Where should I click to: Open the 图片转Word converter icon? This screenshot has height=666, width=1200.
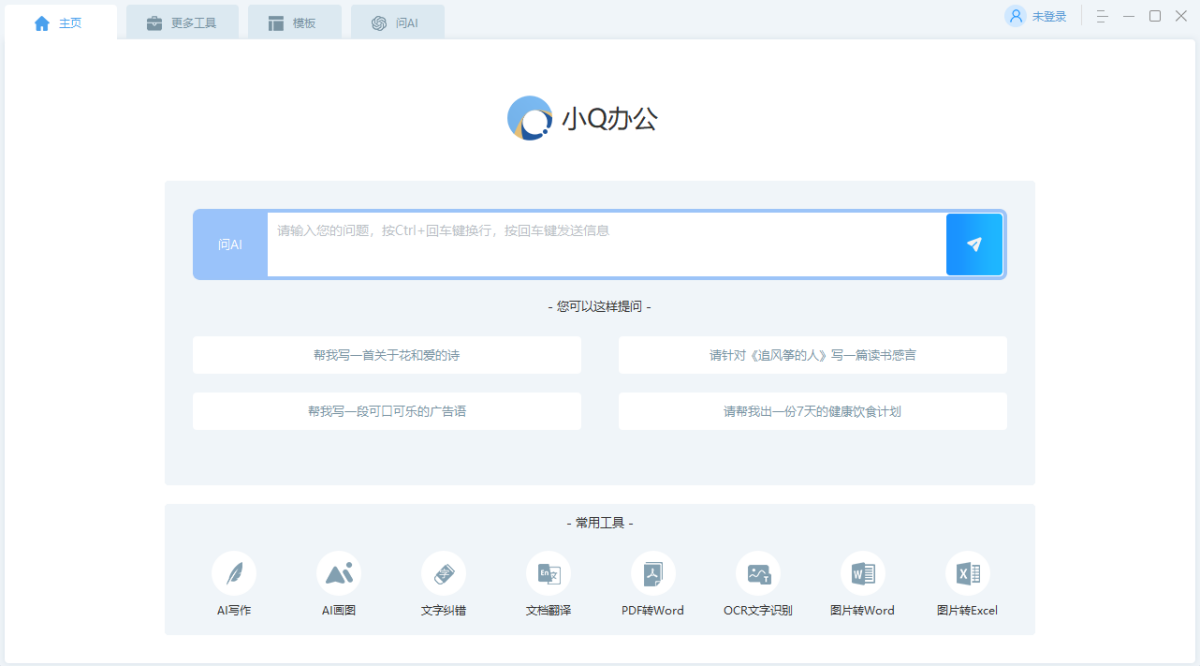862,574
